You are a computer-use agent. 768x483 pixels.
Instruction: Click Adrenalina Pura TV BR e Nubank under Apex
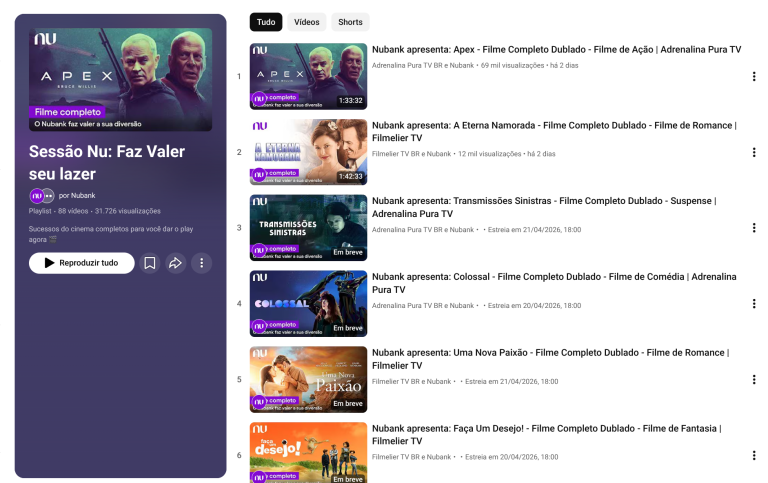pos(423,65)
